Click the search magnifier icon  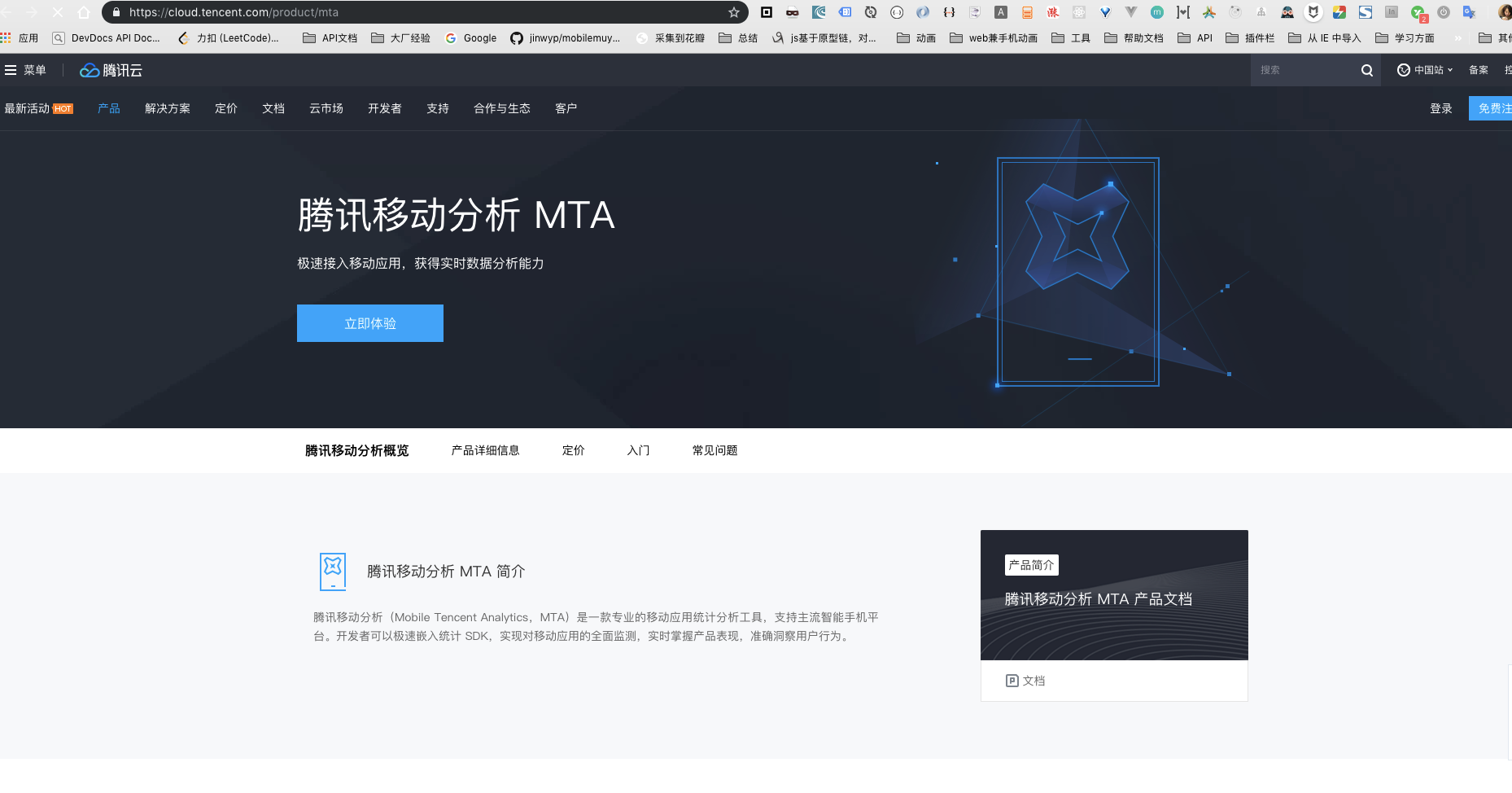pos(1367,70)
